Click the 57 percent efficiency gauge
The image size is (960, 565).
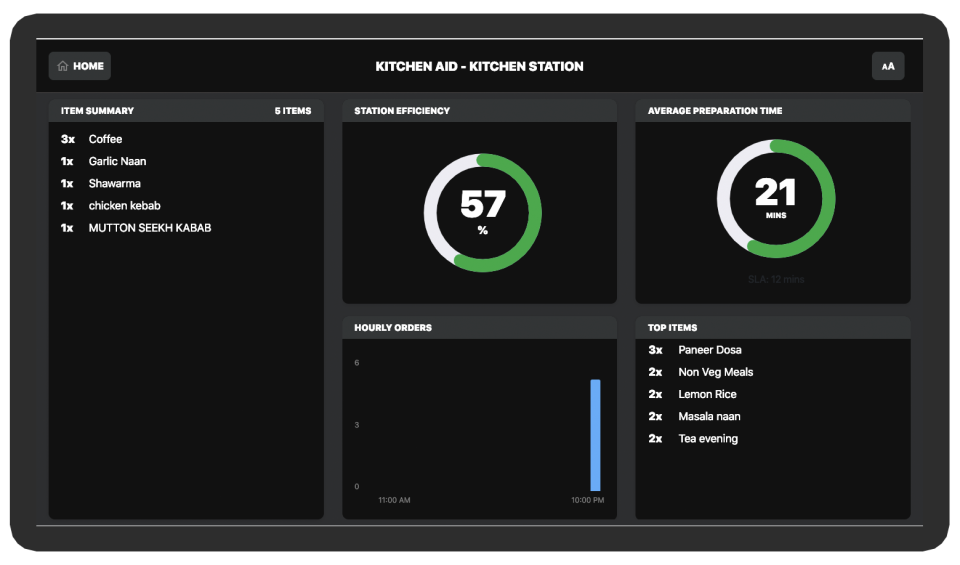[x=482, y=212]
